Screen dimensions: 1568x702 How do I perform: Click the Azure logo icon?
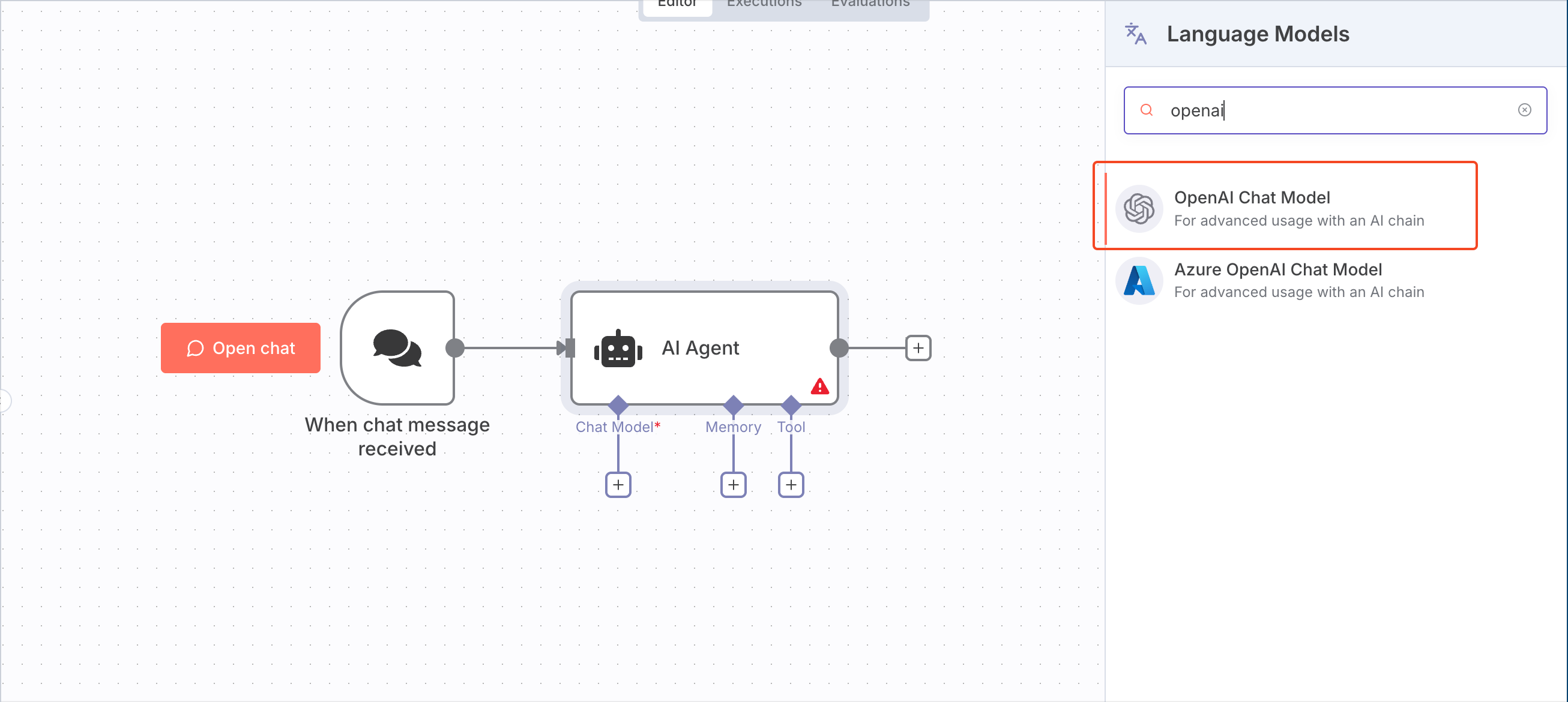tap(1138, 280)
